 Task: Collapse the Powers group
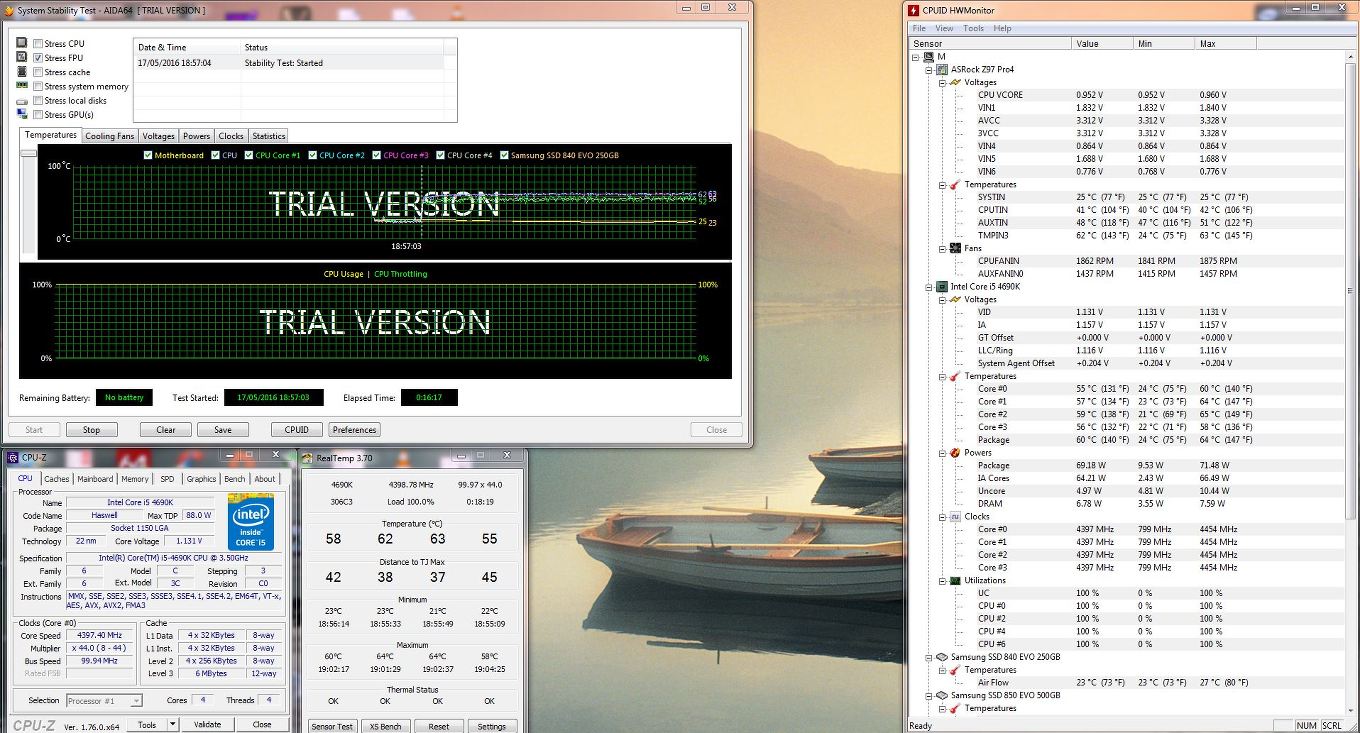click(x=942, y=453)
